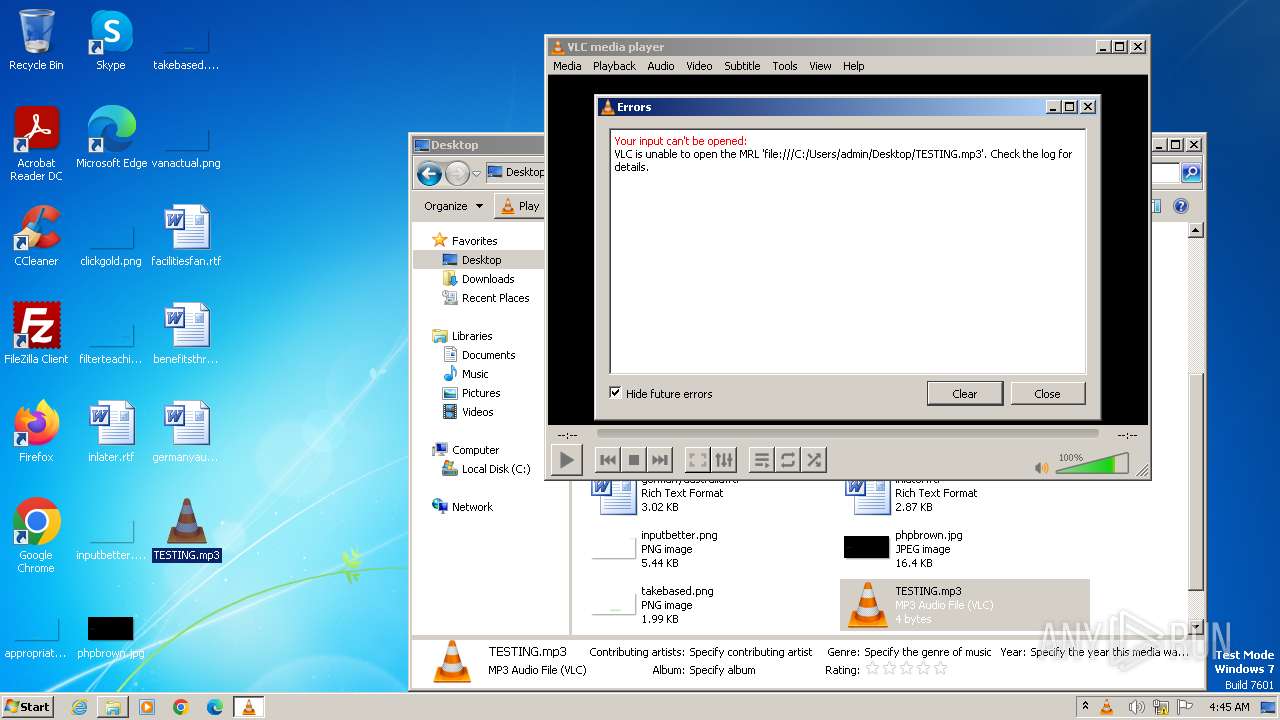Toggle VLC random shuffle
Image resolution: width=1280 pixels, height=720 pixels.
click(814, 460)
